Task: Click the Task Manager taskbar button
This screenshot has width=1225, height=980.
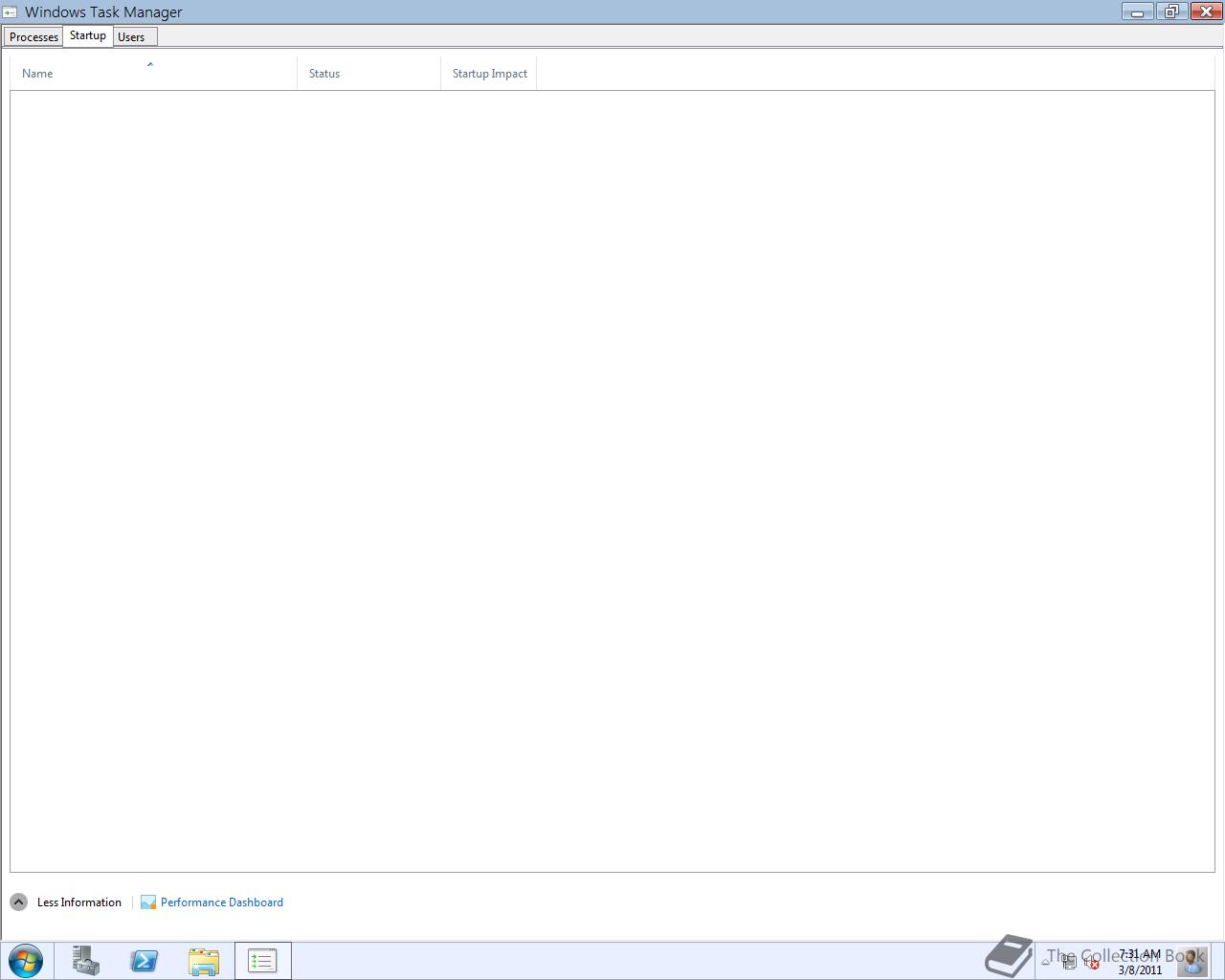Action: (x=262, y=961)
